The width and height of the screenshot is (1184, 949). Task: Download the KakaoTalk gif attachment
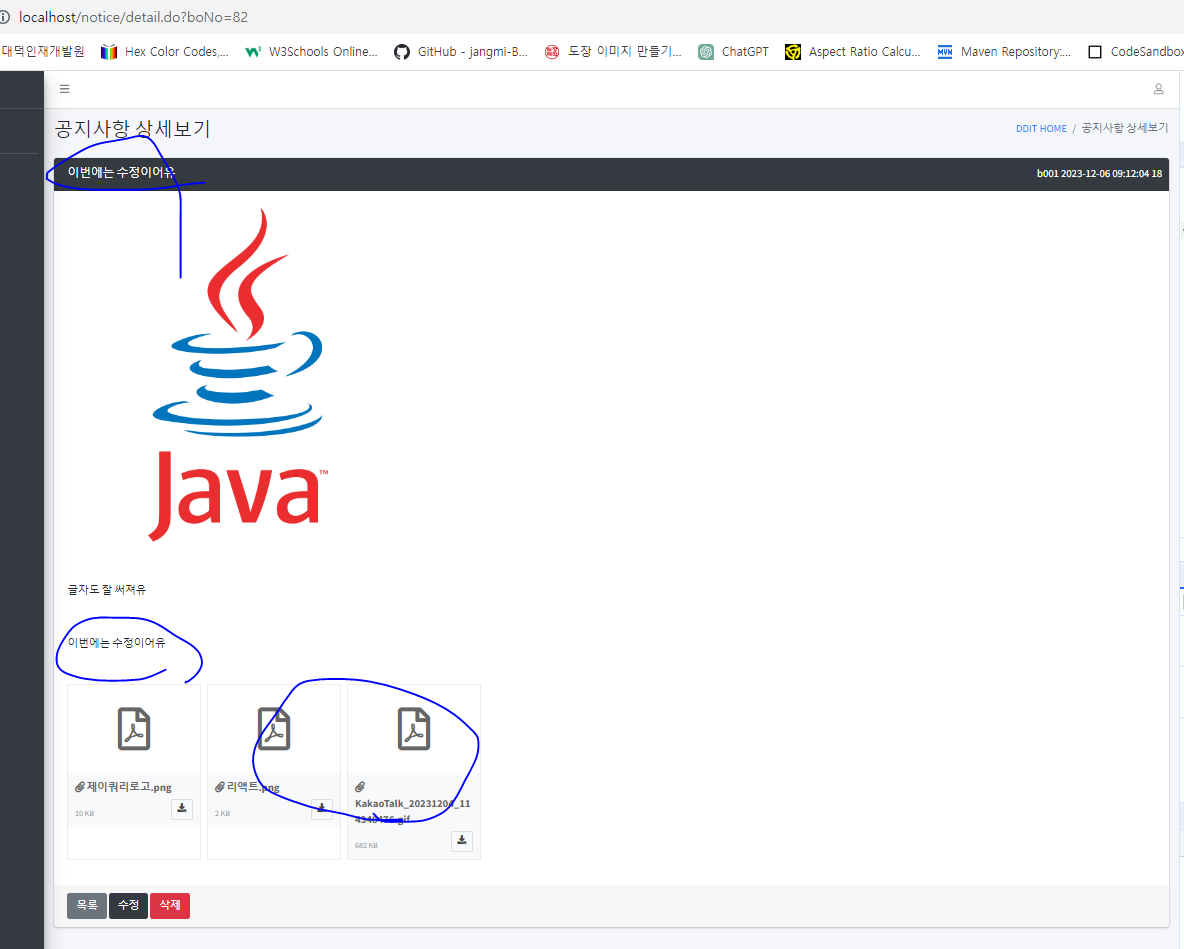tap(462, 840)
